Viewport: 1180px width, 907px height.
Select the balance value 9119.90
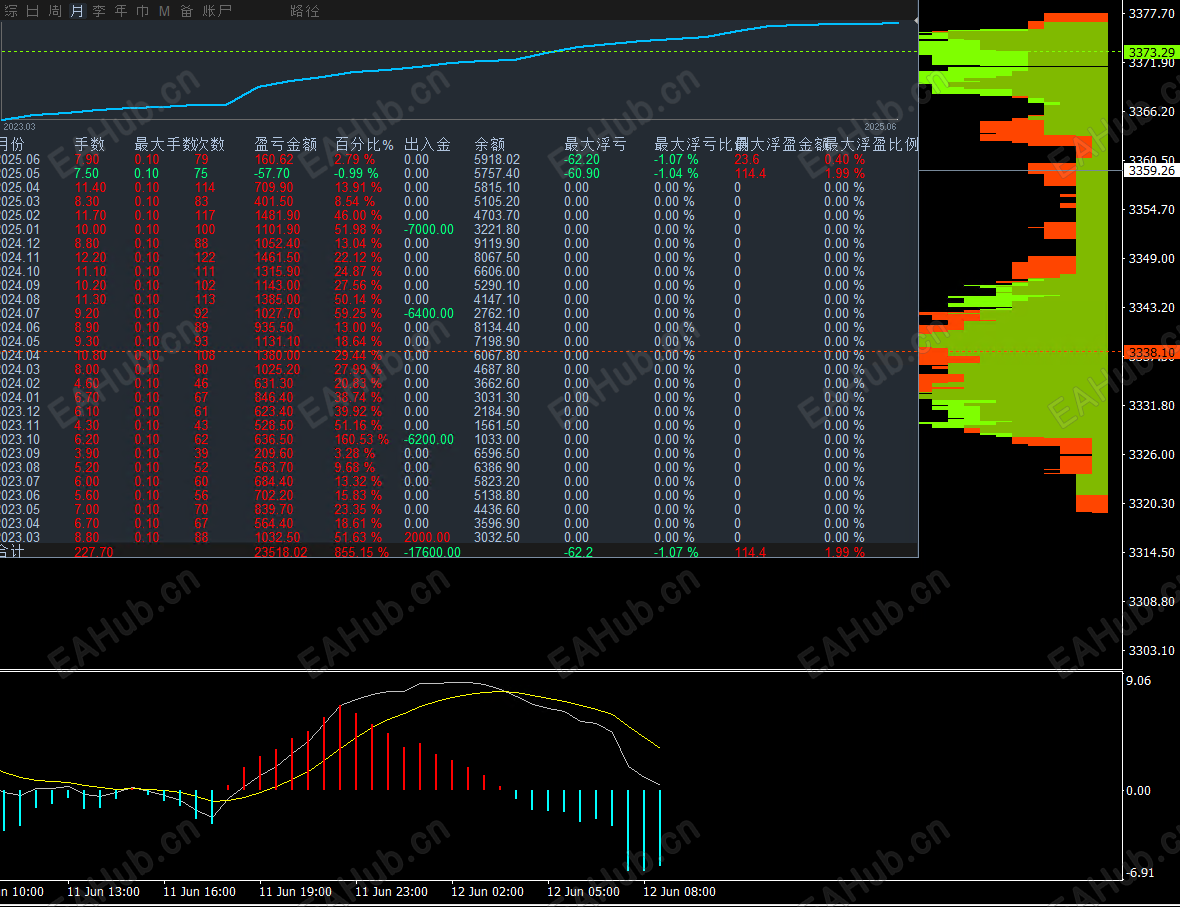click(x=497, y=244)
